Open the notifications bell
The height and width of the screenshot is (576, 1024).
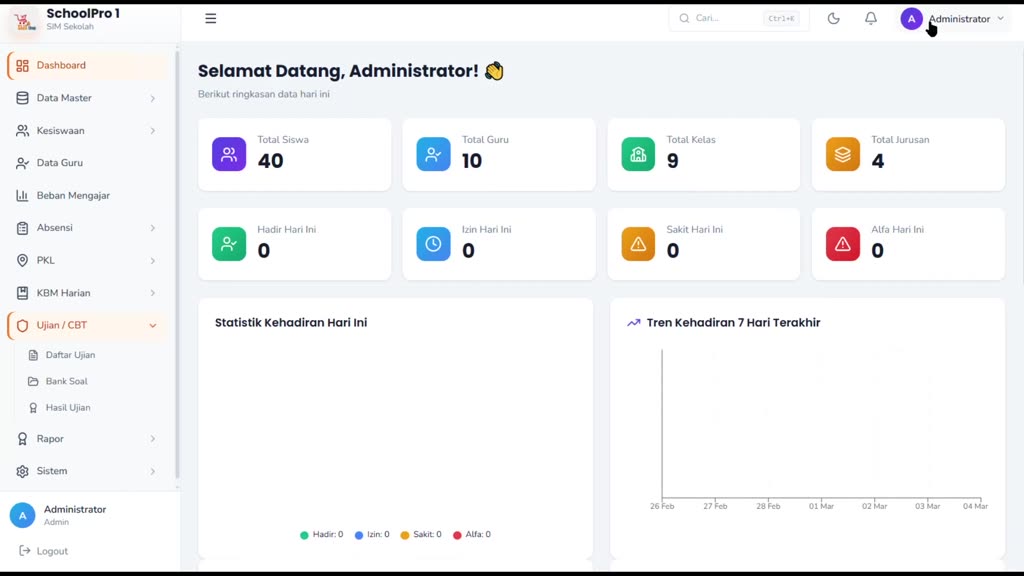pos(871,18)
